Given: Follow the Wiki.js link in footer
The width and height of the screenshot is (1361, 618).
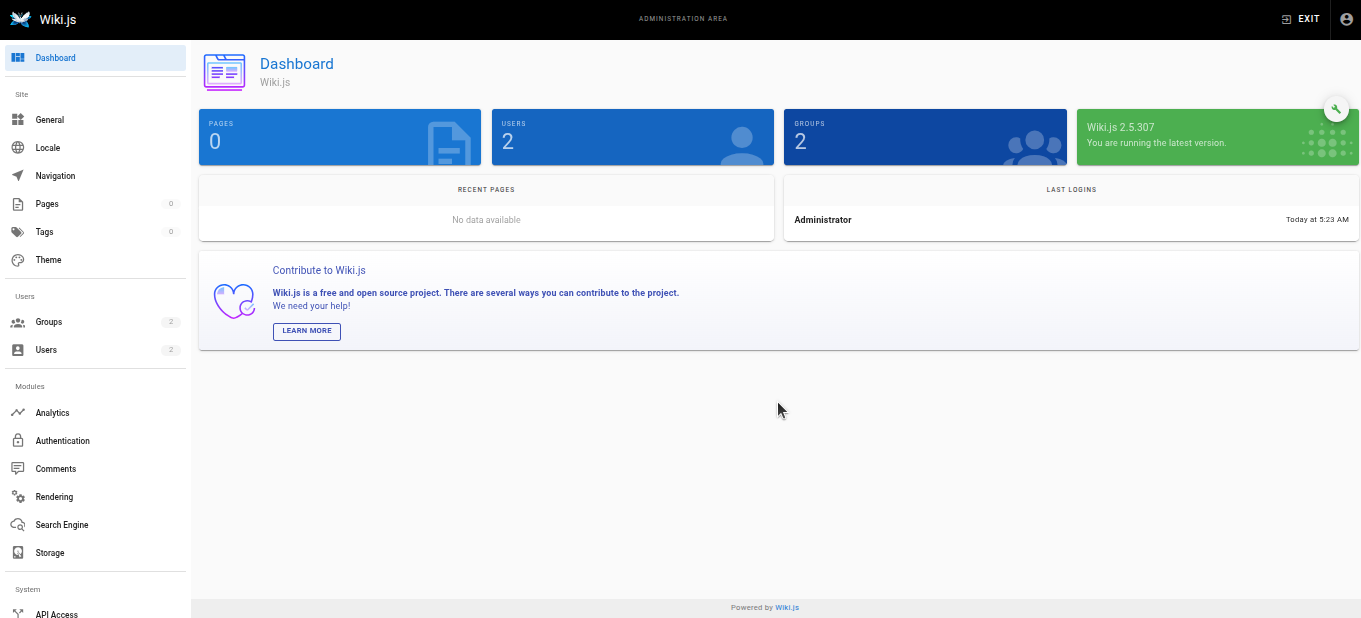Looking at the screenshot, I should pos(787,607).
